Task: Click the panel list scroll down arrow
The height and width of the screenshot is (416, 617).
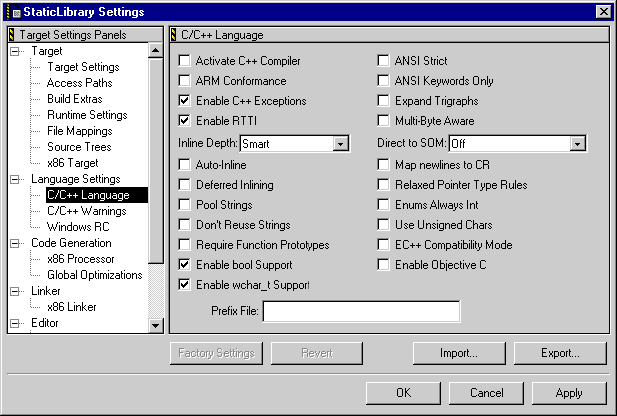Action: (x=155, y=325)
